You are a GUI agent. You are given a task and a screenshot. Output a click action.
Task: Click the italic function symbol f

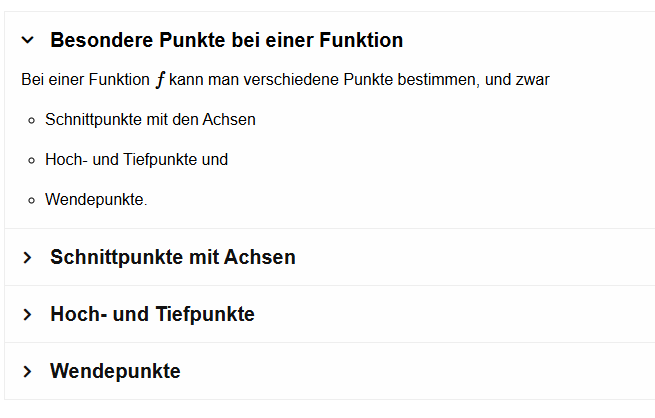[x=160, y=80]
